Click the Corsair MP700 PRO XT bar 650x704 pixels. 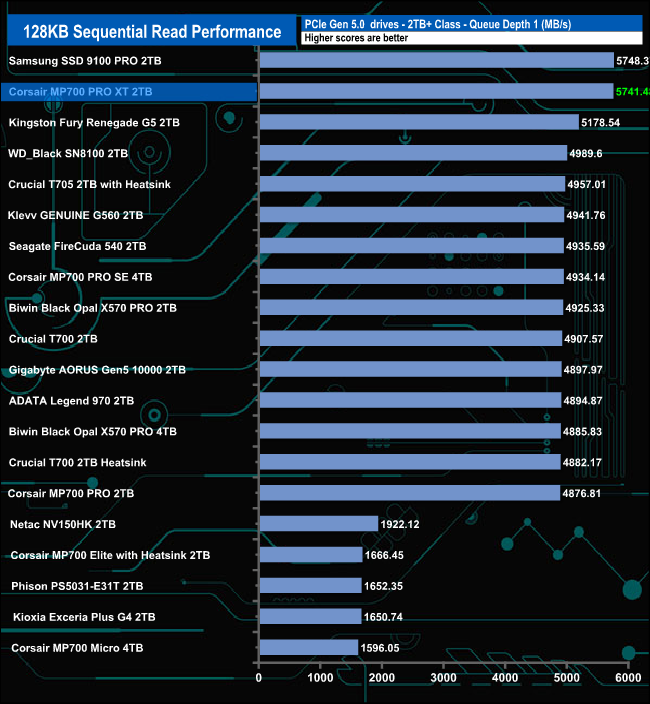436,91
